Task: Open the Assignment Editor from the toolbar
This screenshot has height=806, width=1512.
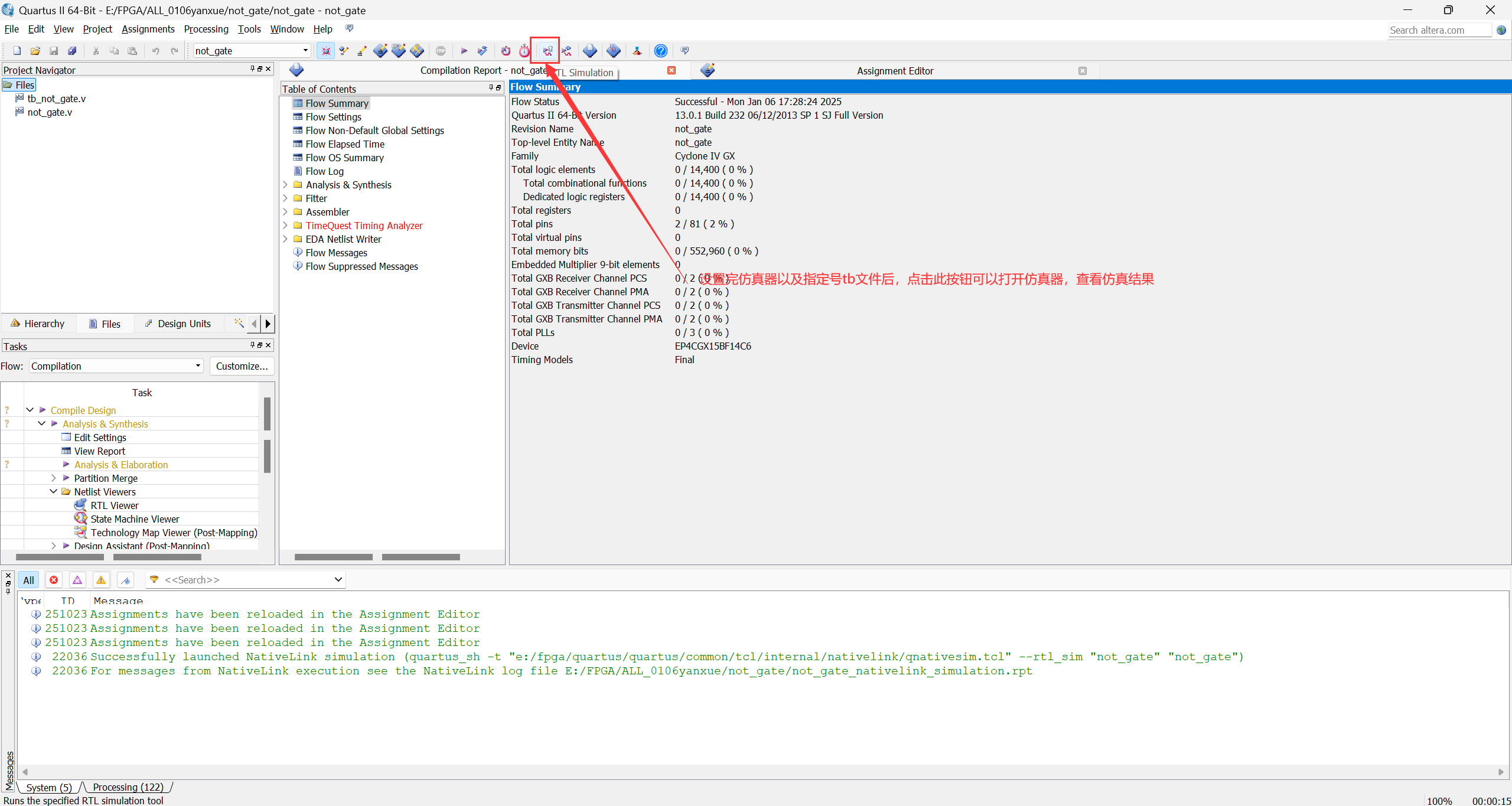Action: coord(380,51)
